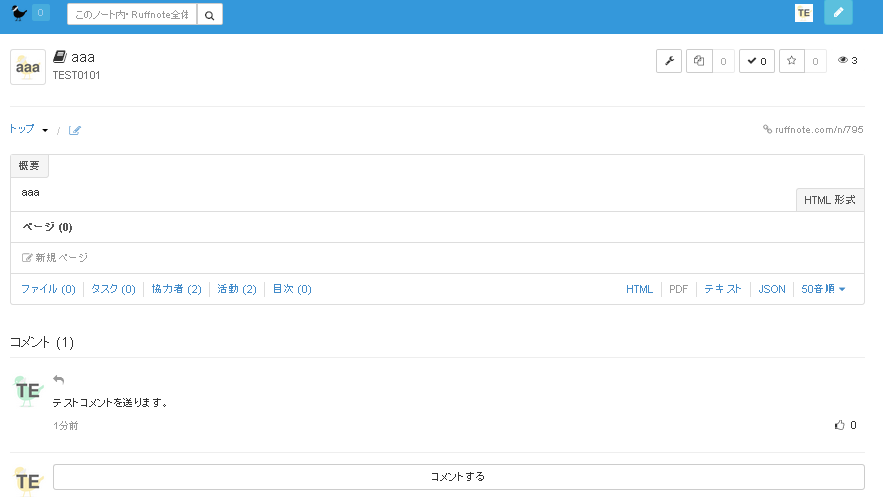Open the TE user avatar menu
The width and height of the screenshot is (883, 497).
tap(804, 13)
